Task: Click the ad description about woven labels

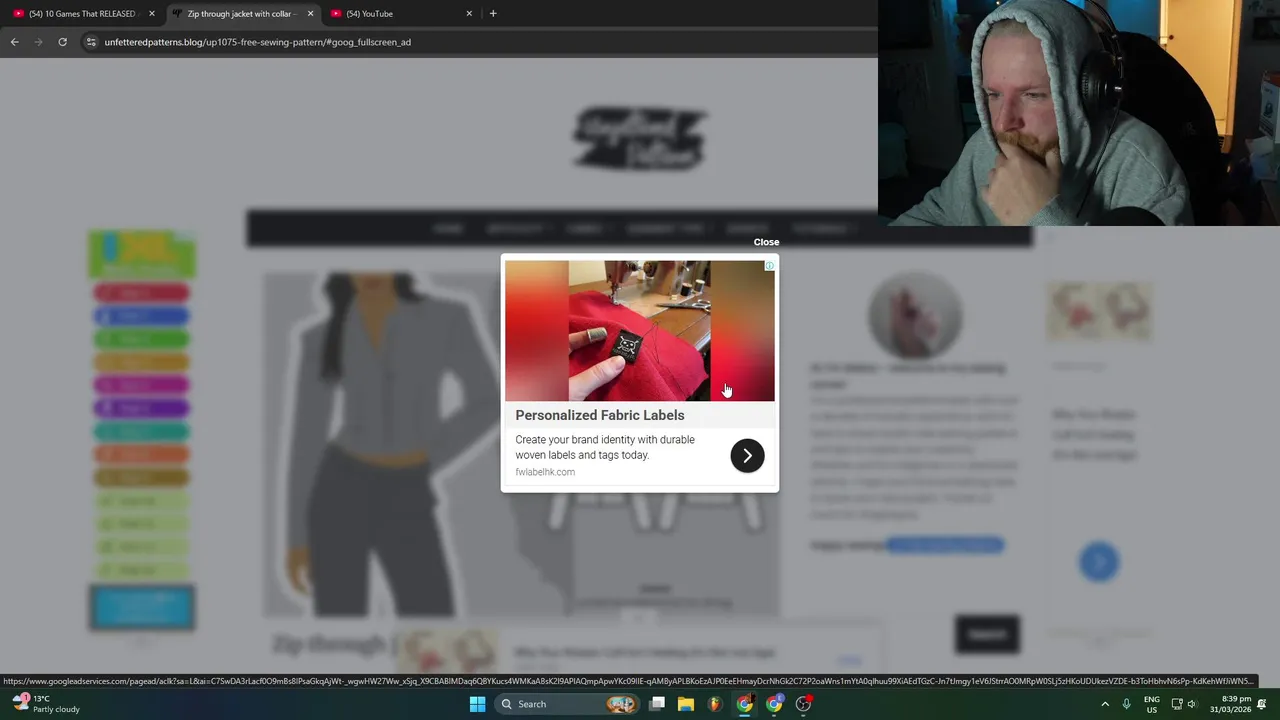Action: 605,447
